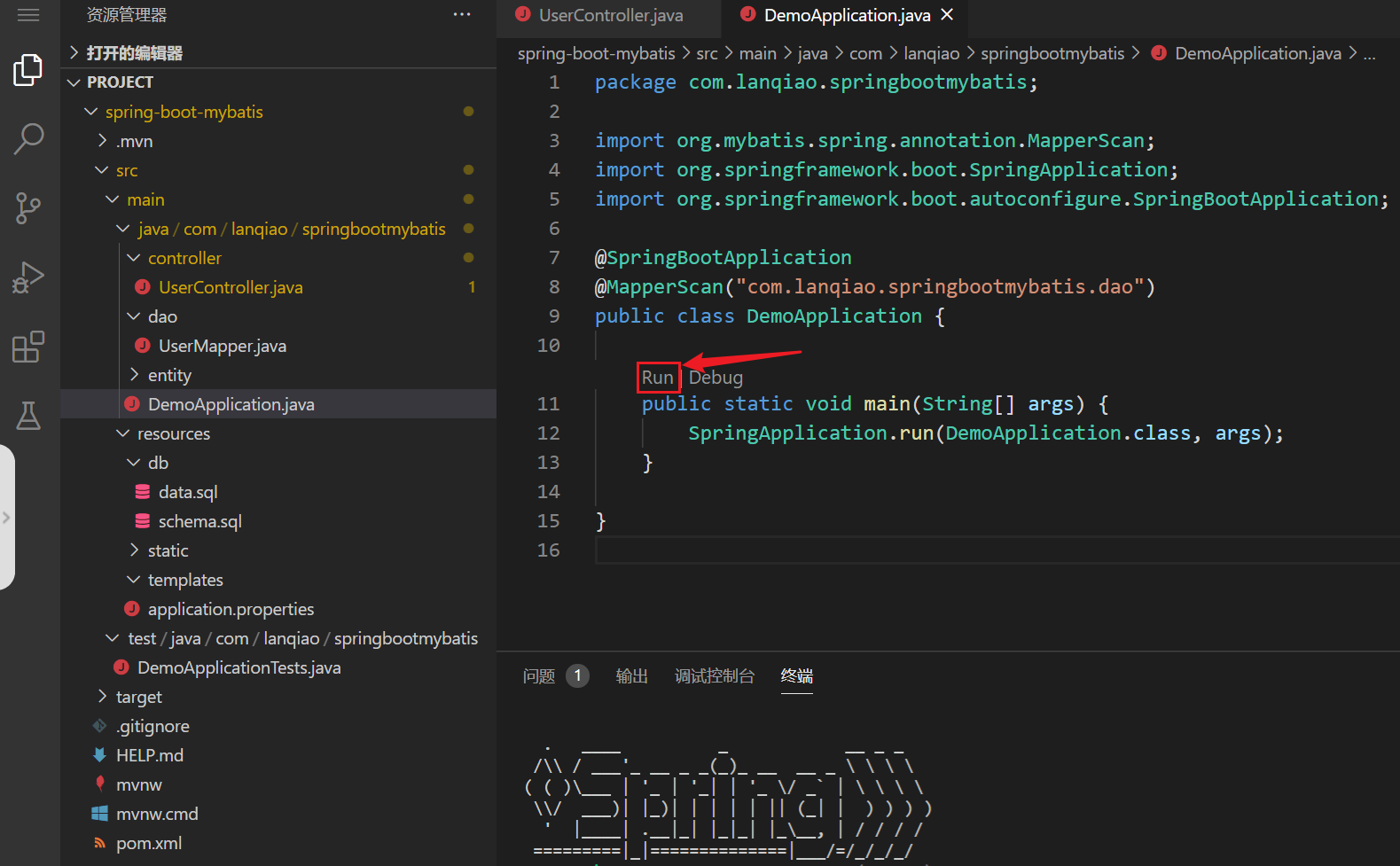Place cursor on empty line 16
This screenshot has height=866, width=1400.
click(x=997, y=550)
